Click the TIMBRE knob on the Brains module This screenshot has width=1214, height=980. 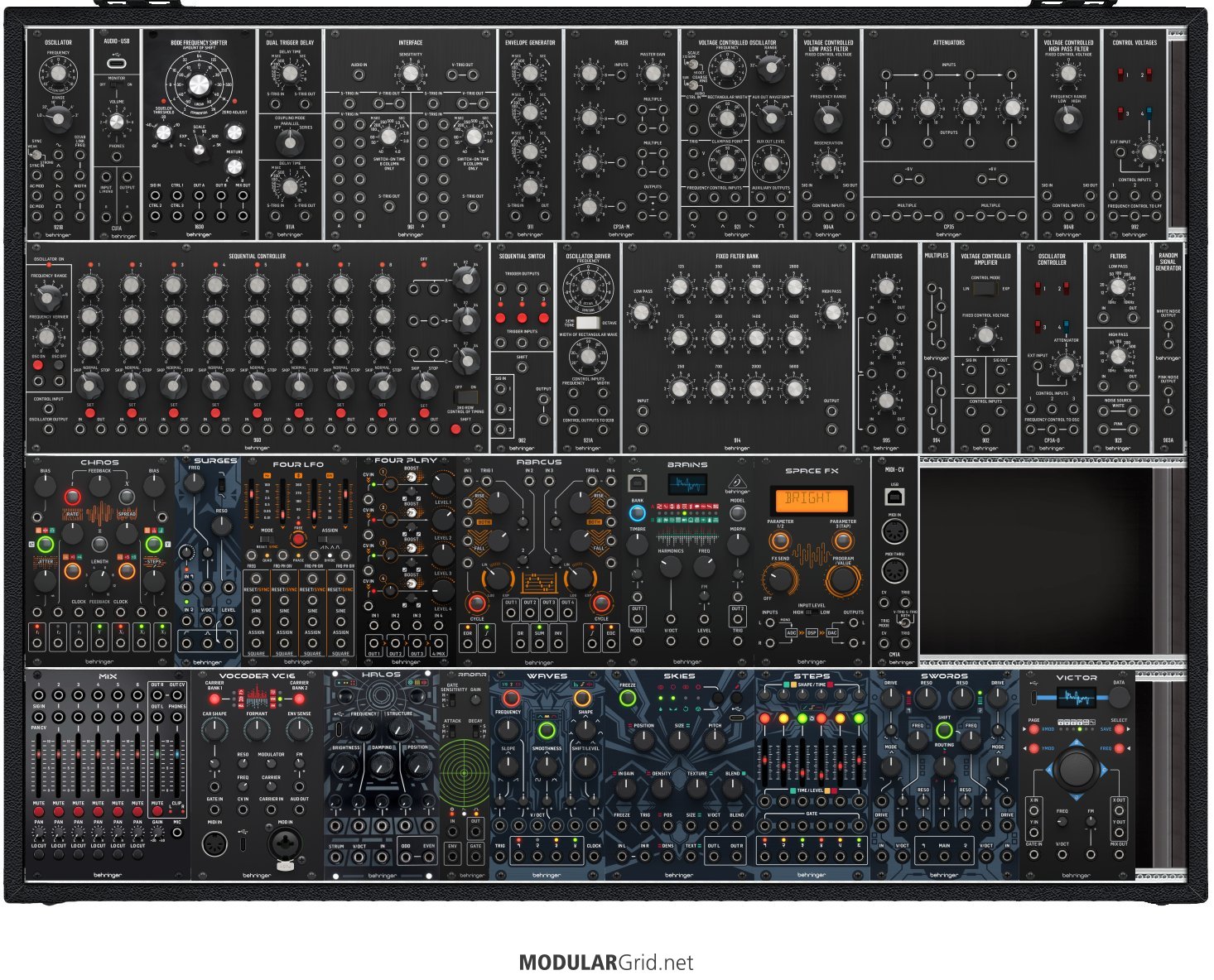638,544
